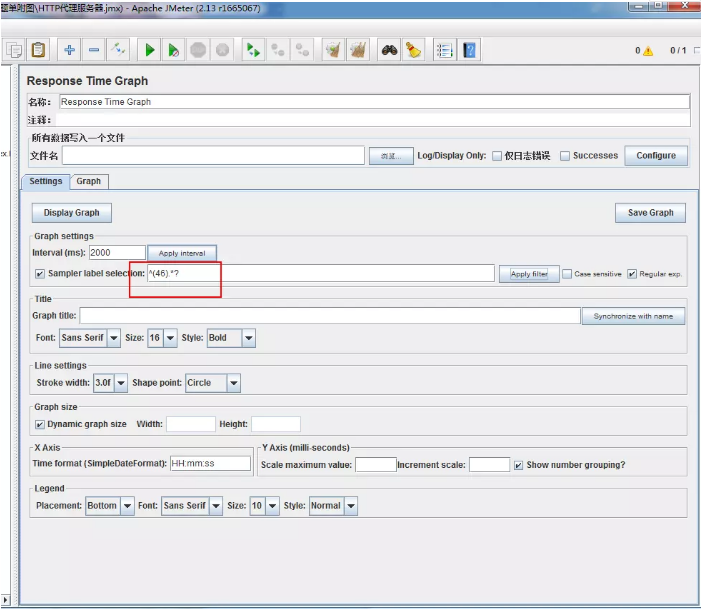This screenshot has height=611, width=703.
Task: Toggle the Successes checkbox
Action: (x=565, y=156)
